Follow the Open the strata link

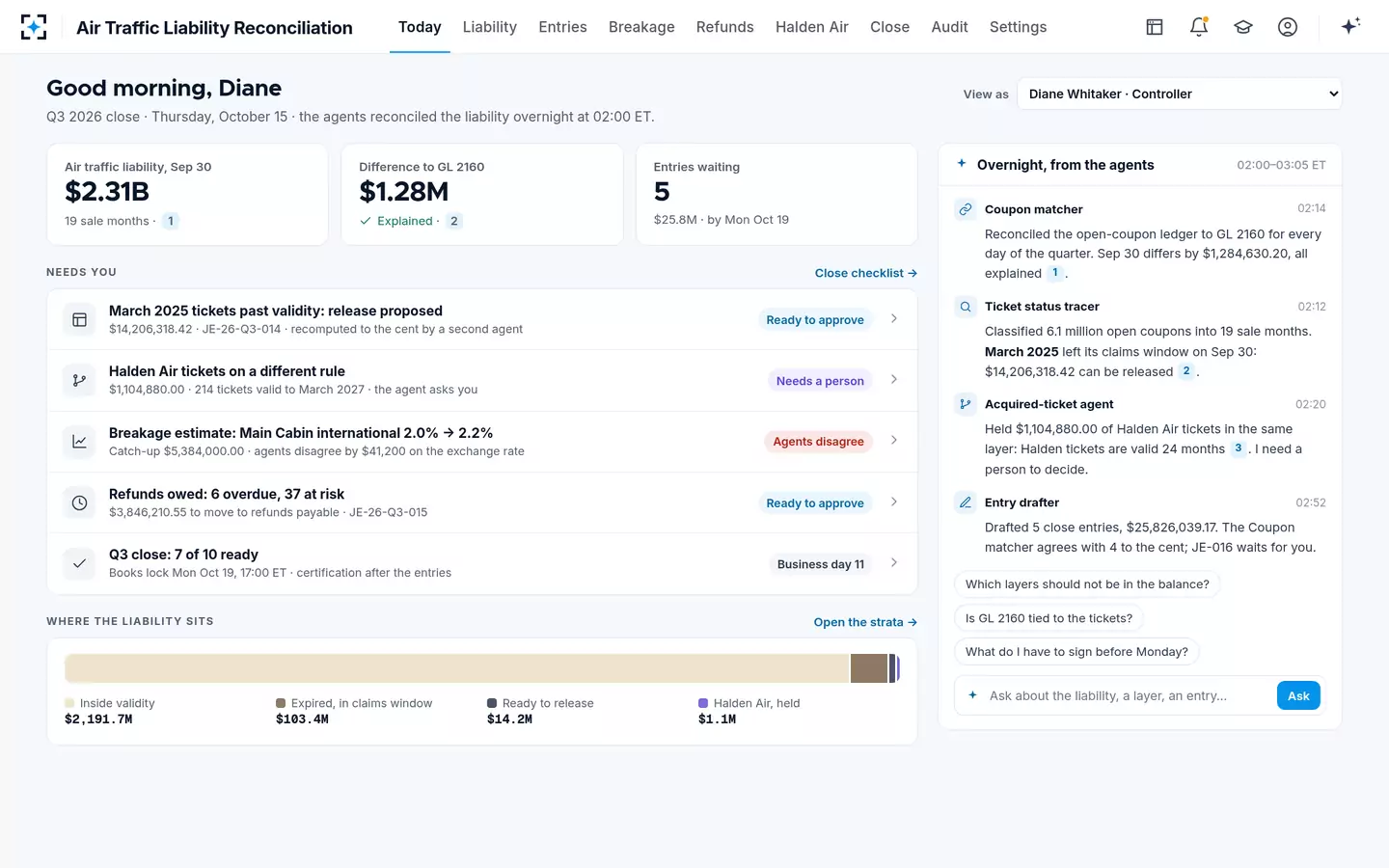tap(865, 622)
